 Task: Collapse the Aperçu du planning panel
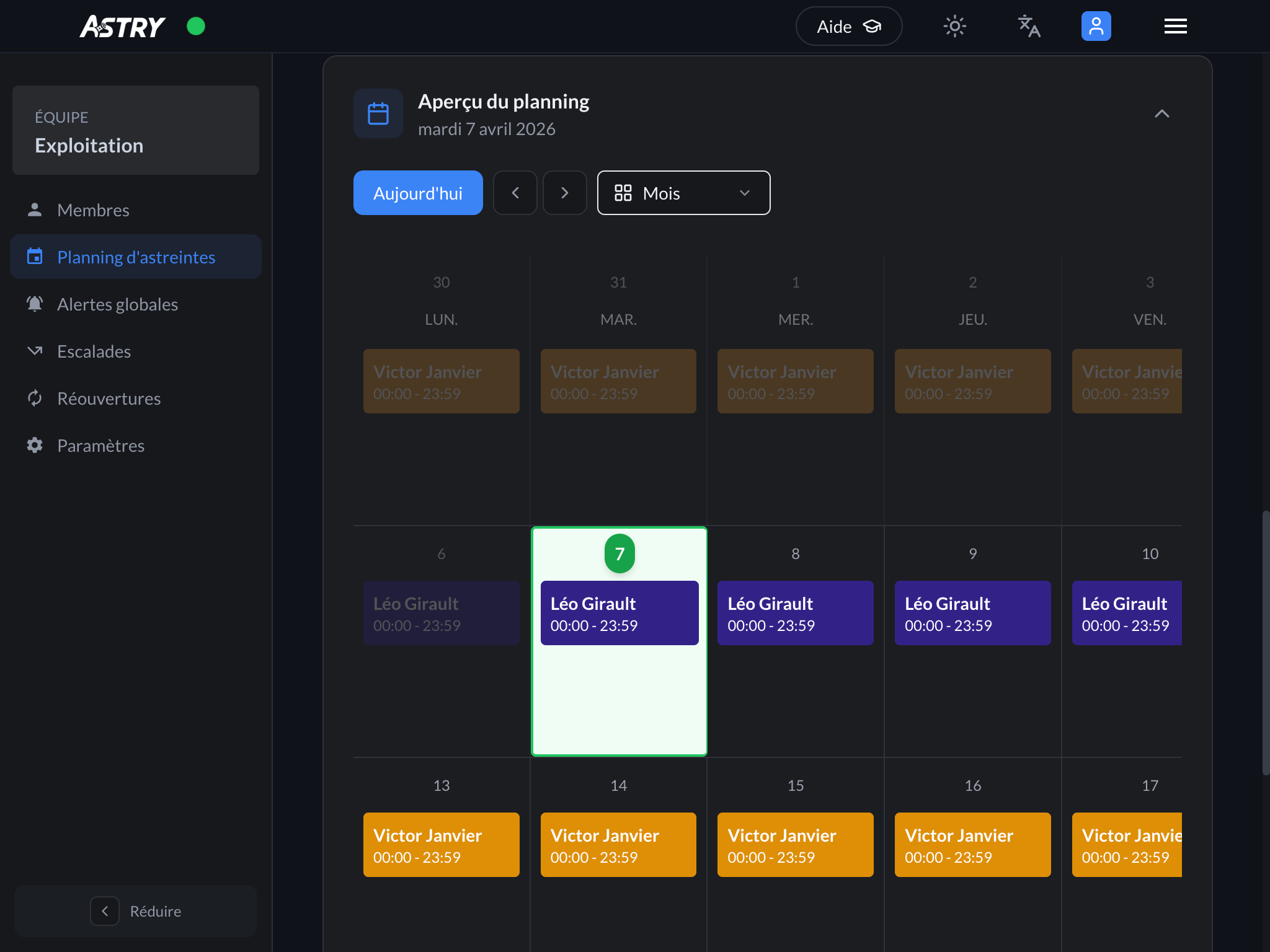pyautogui.click(x=1161, y=113)
